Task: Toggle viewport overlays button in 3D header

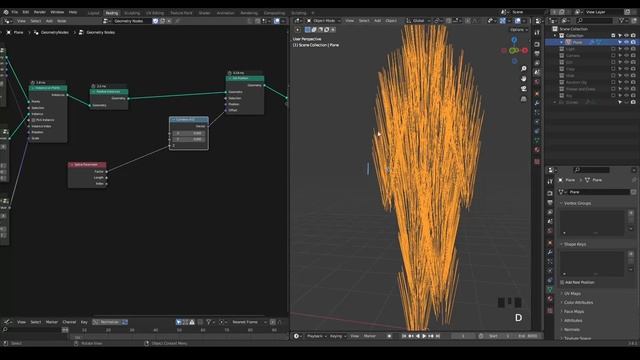Action: pos(518,20)
